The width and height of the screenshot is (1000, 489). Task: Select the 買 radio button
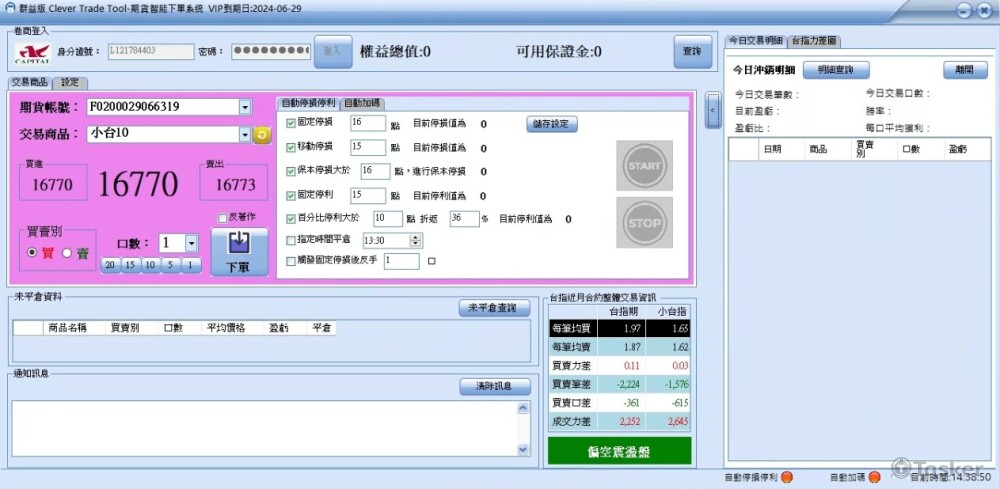pyautogui.click(x=31, y=253)
